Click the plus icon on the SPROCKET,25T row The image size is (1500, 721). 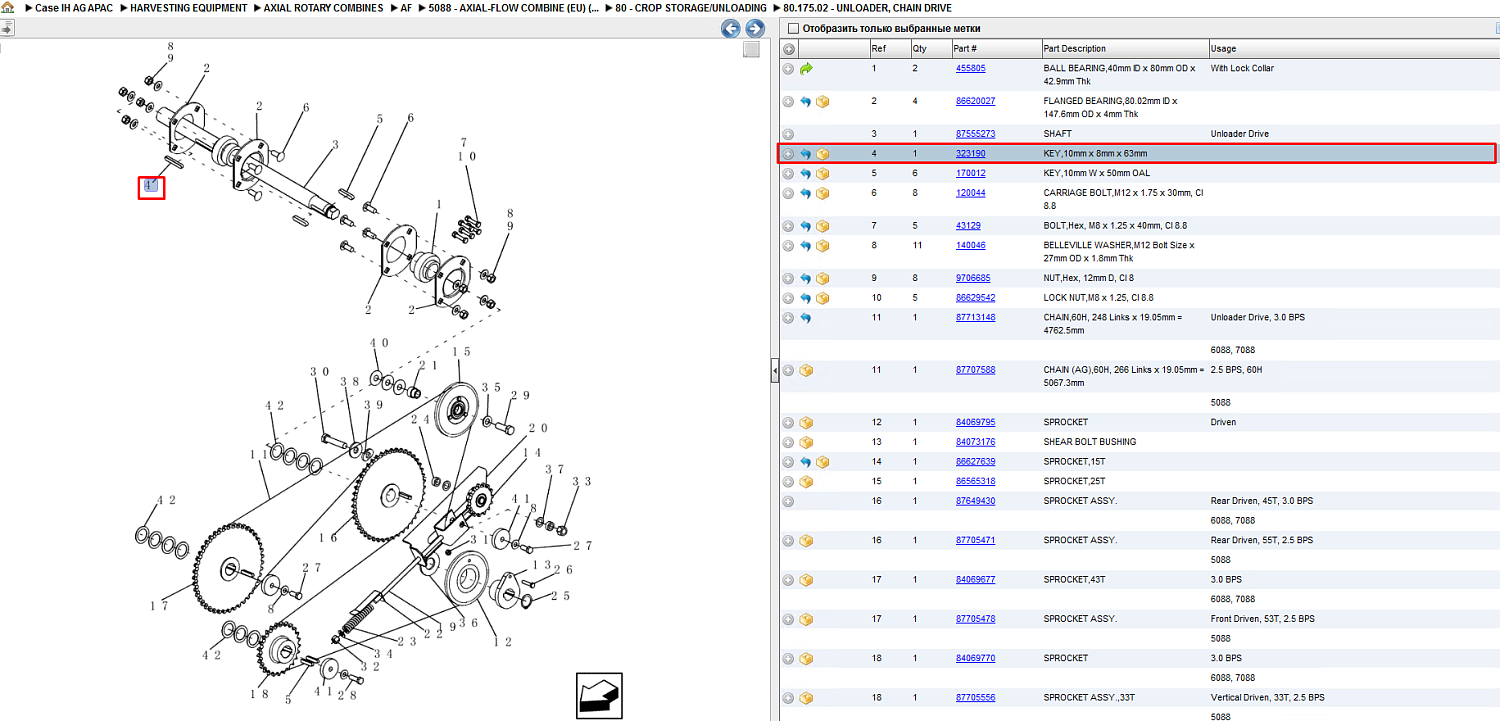pyautogui.click(x=789, y=482)
